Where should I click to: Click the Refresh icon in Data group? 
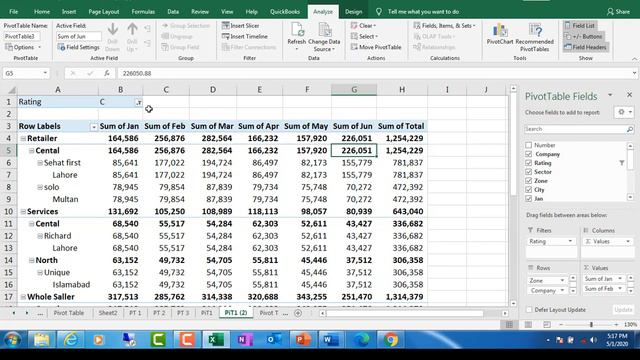click(297, 30)
